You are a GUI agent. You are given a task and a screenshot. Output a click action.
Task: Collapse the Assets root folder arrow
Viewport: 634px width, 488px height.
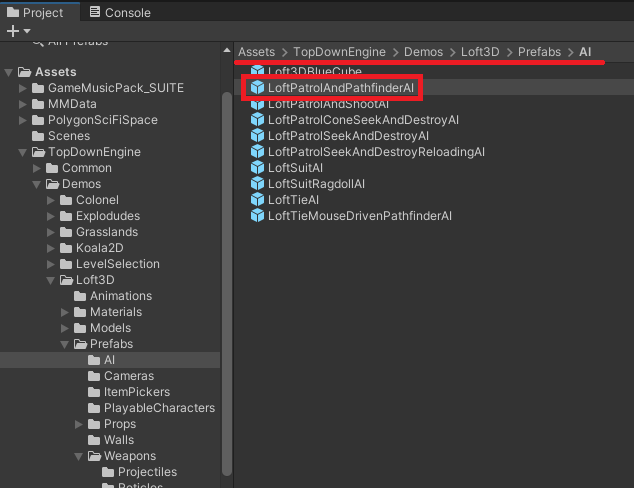8,72
